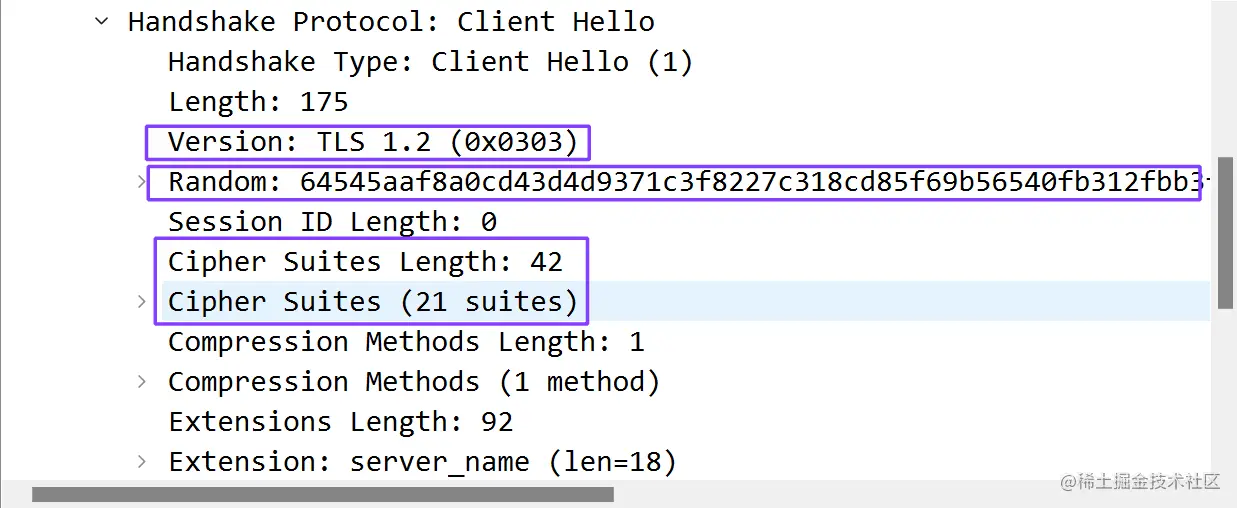This screenshot has width=1237, height=508.
Task: Expand the Cipher Suites (21 suites) arrow
Action: pyautogui.click(x=141, y=302)
